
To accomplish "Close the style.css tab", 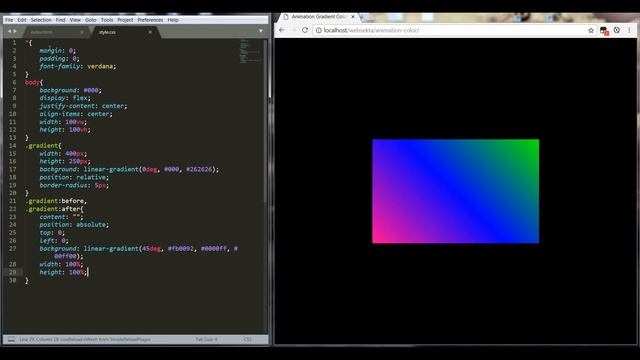I will click(x=150, y=32).
